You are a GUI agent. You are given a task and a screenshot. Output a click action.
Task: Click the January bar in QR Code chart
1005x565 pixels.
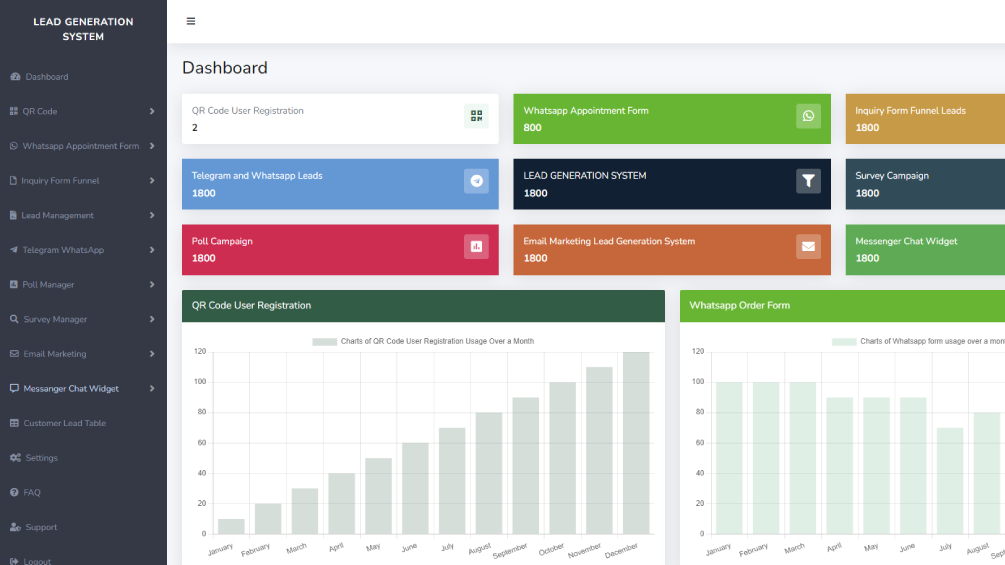[231, 527]
